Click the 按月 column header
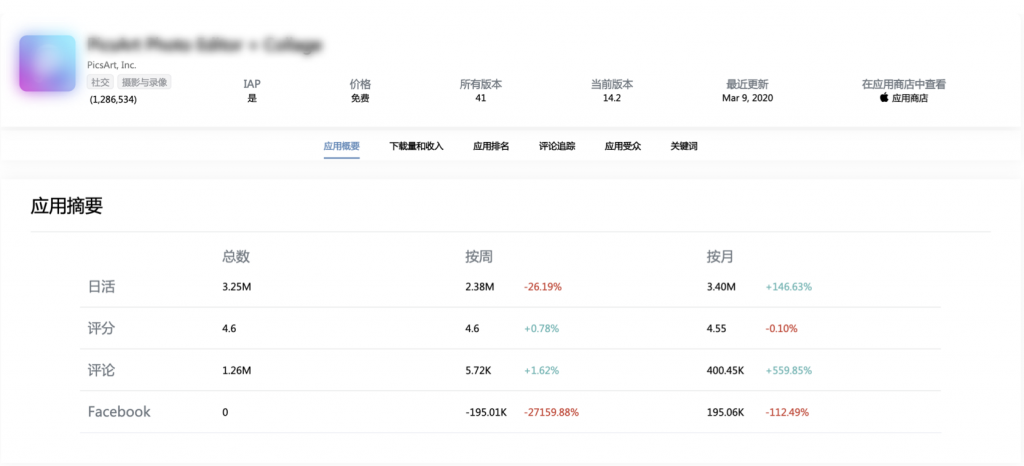 click(x=720, y=256)
